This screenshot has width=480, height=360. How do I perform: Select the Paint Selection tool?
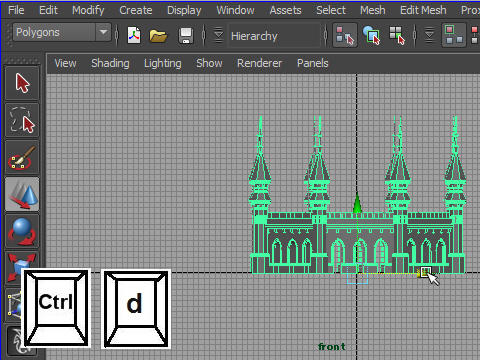coord(22,157)
